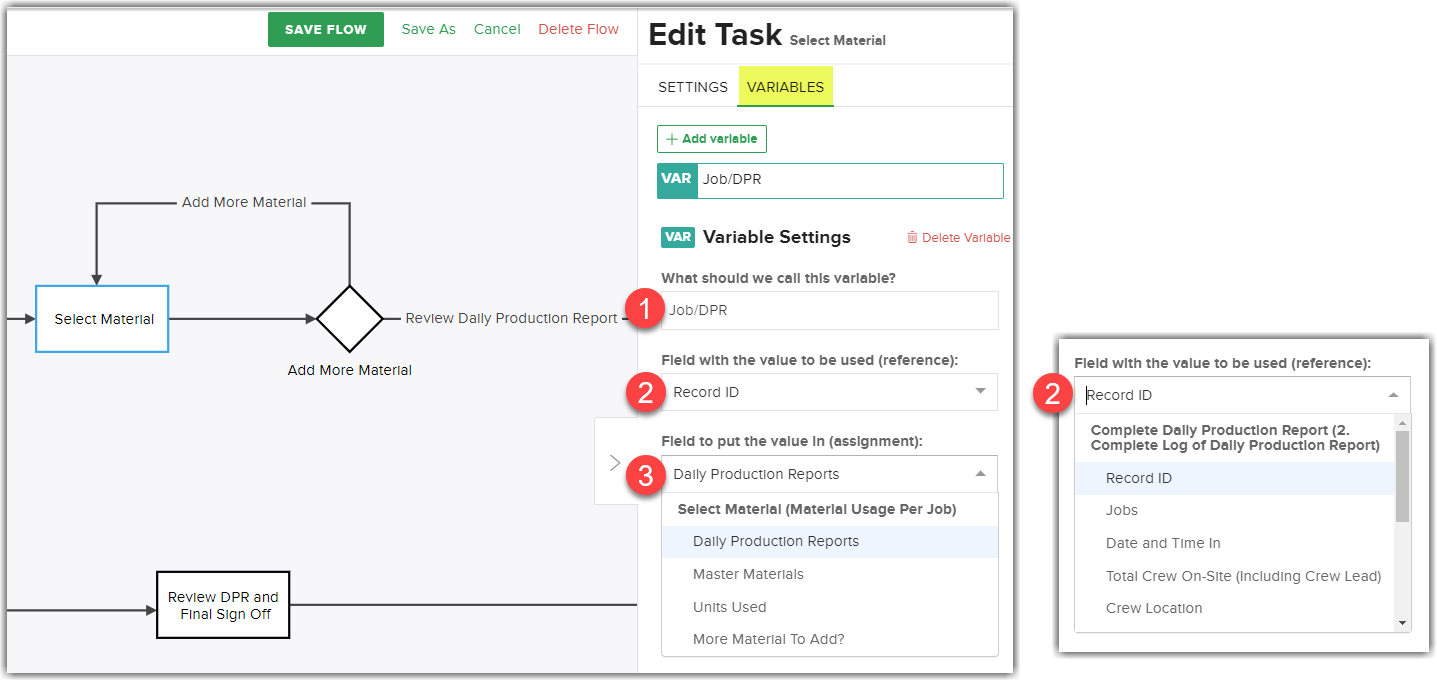Select Jobs in the reference popup list
1437x681 pixels.
pos(1235,510)
